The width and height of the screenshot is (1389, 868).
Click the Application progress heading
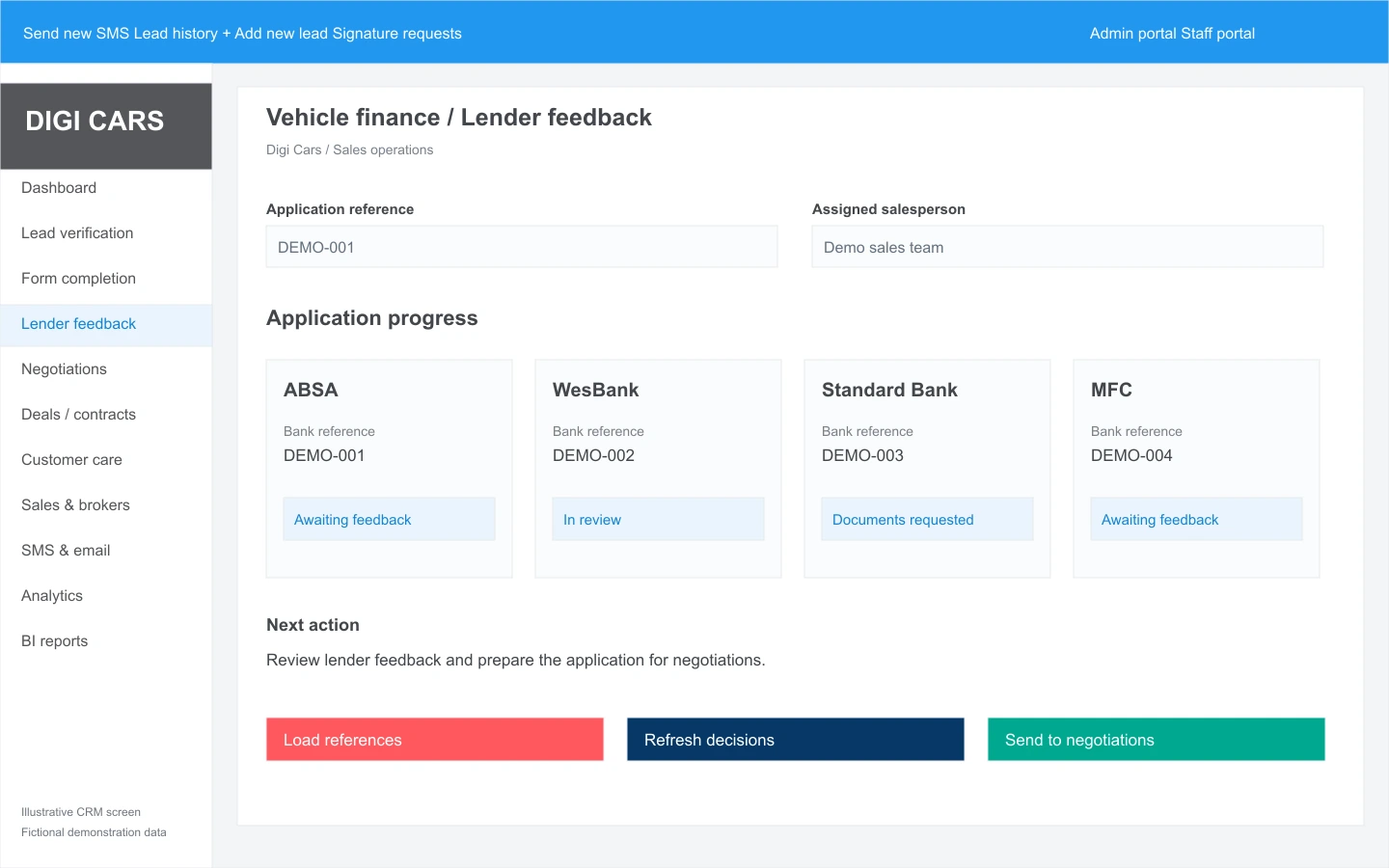click(x=372, y=318)
